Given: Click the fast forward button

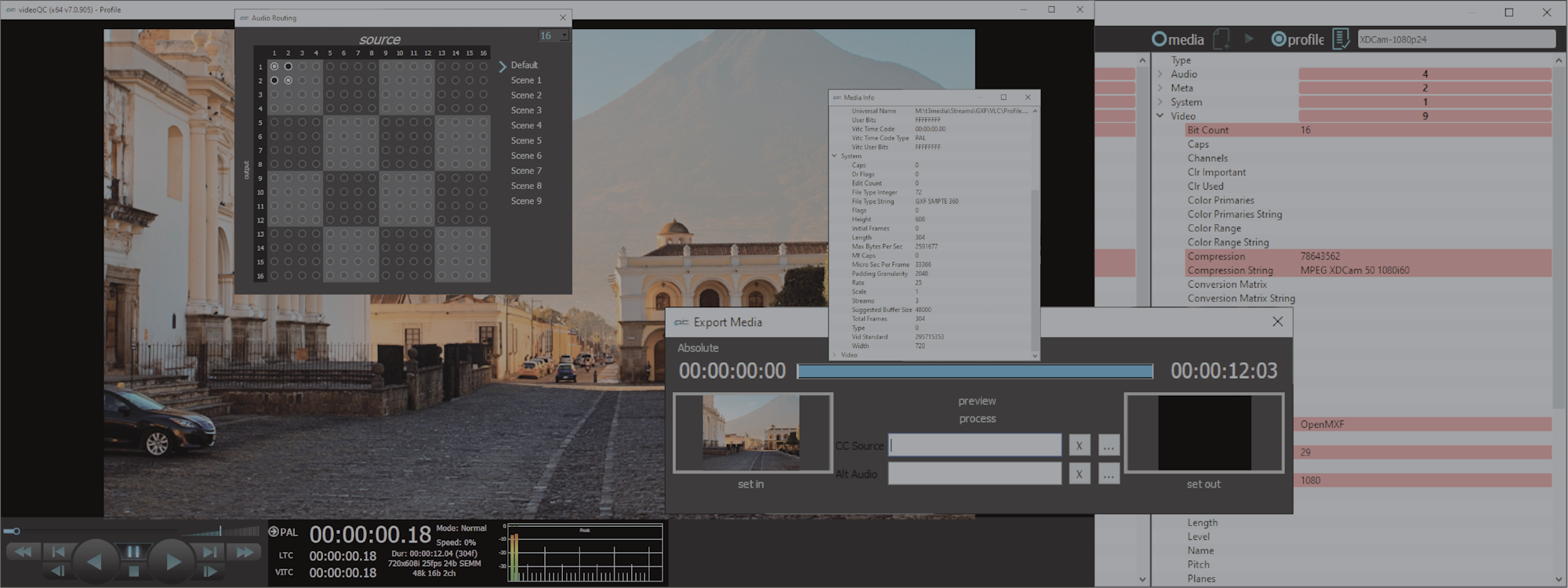Looking at the screenshot, I should point(245,552).
